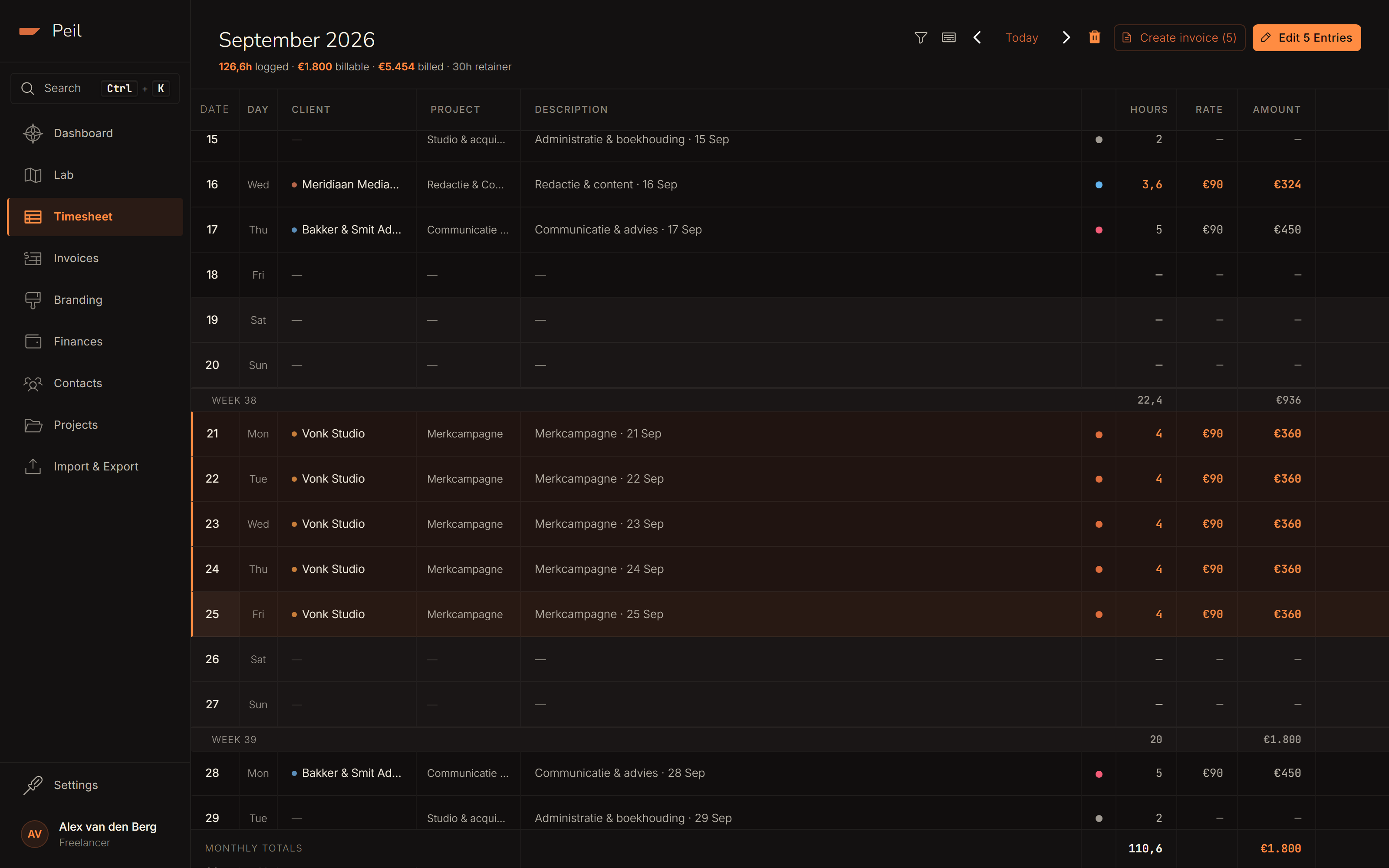This screenshot has width=1389, height=868.
Task: Open Branding in sidebar
Action: pos(95,299)
